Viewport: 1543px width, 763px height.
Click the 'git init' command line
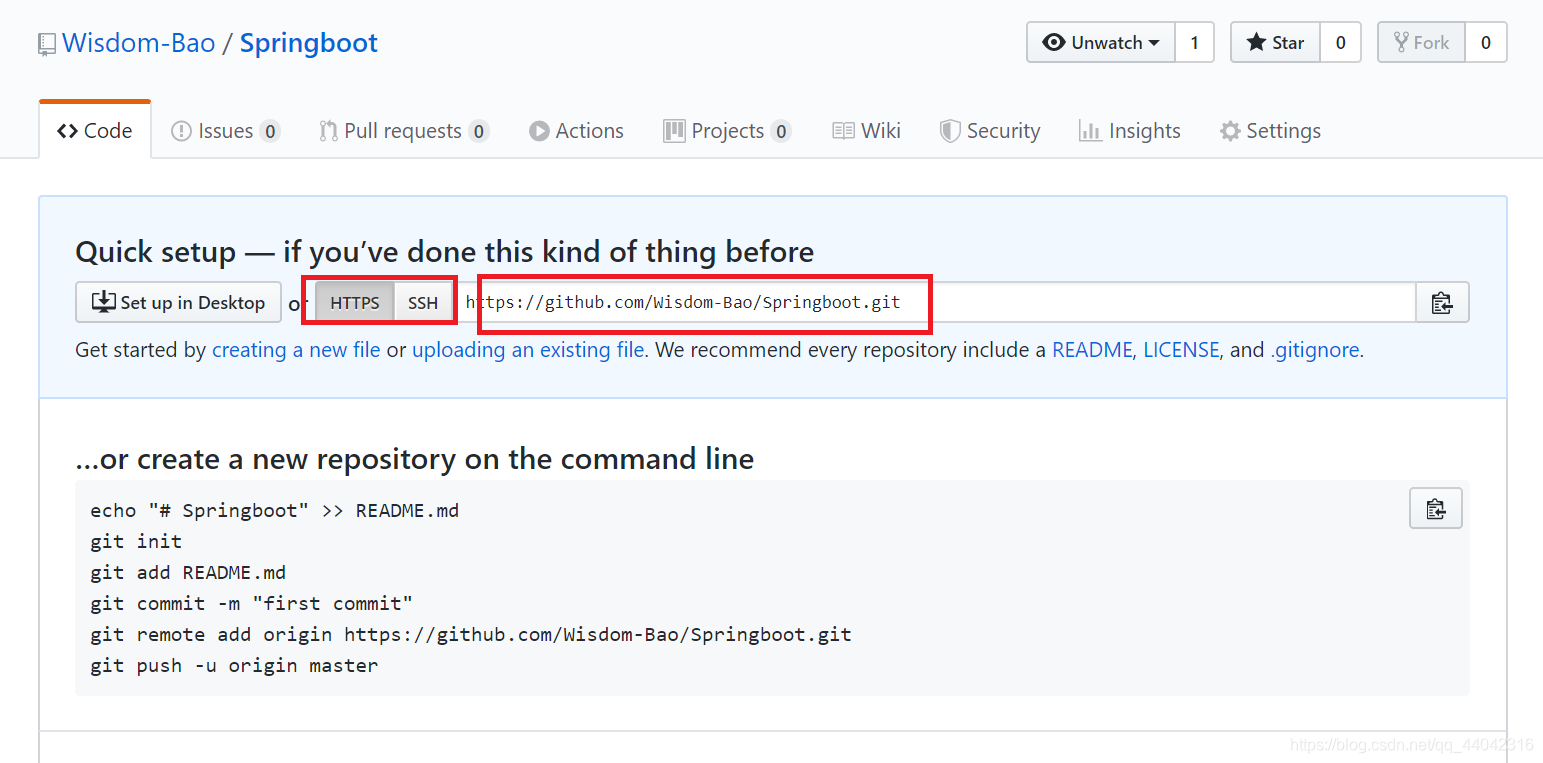point(136,542)
